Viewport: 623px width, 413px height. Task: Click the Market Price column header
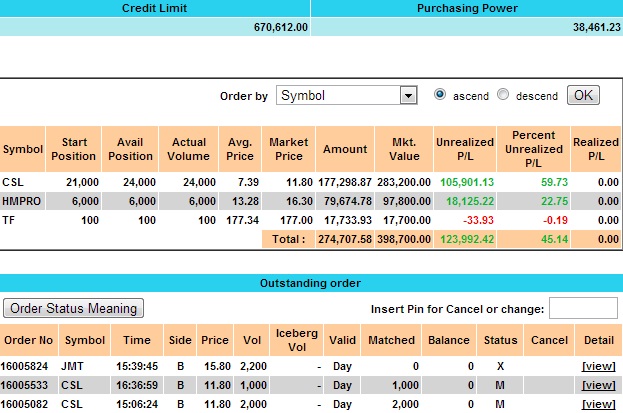click(x=288, y=149)
